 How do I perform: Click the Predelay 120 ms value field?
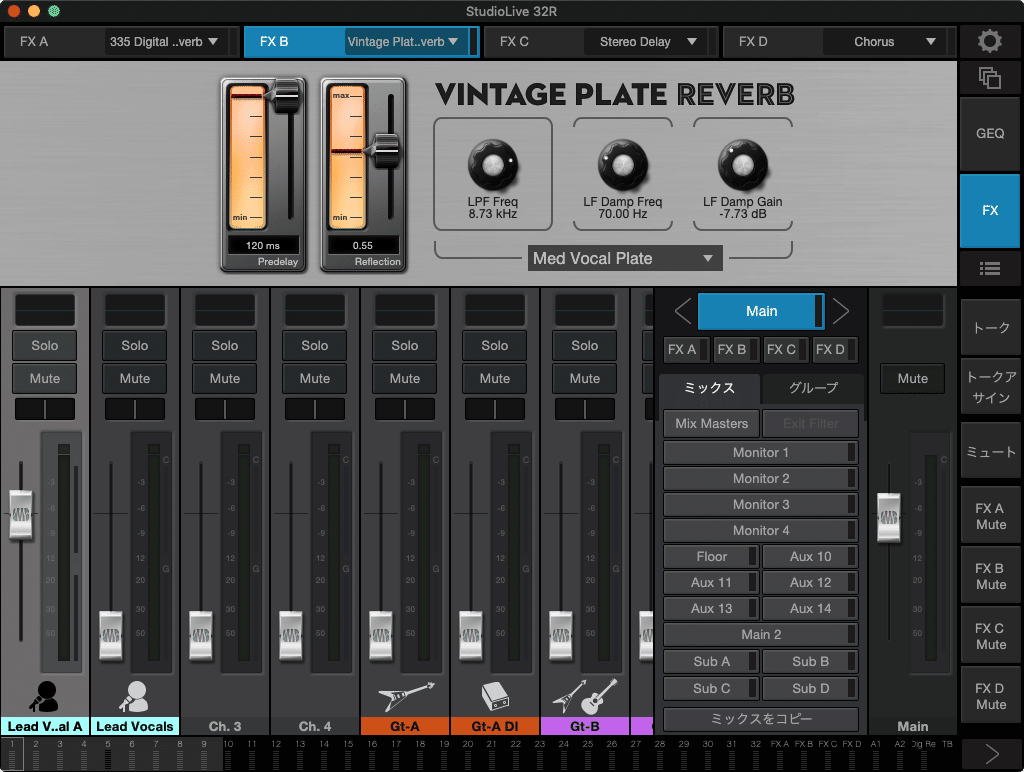(263, 246)
